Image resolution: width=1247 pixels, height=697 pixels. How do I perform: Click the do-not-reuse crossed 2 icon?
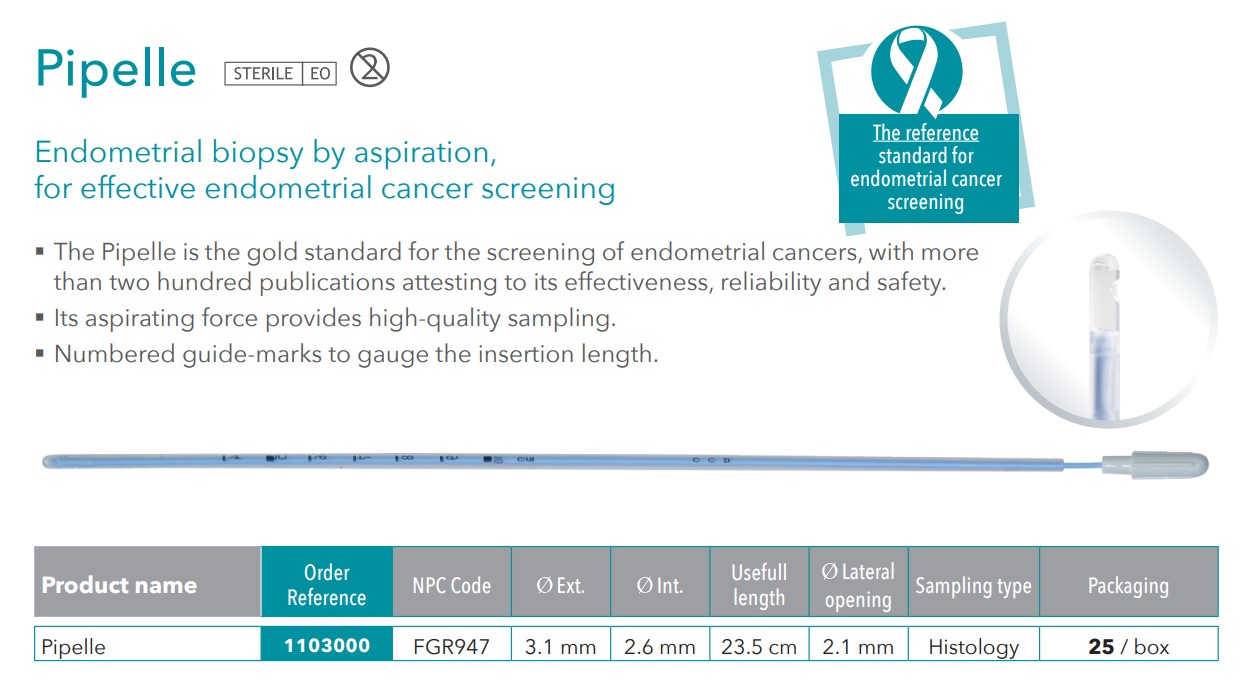[x=370, y=68]
